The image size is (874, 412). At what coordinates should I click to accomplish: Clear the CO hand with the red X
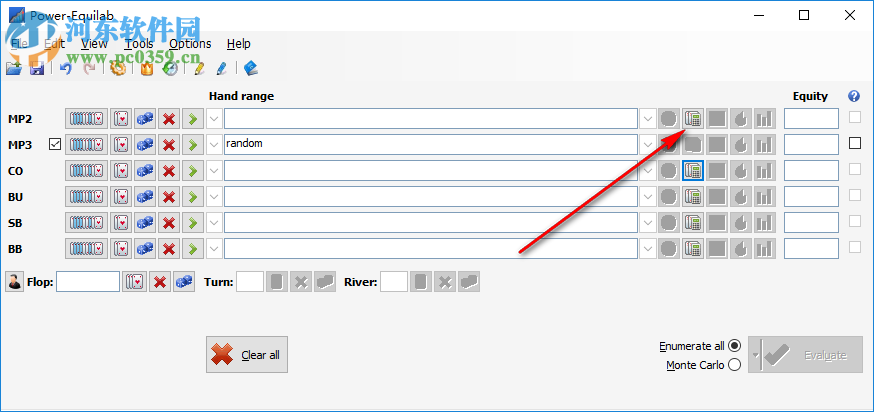click(x=169, y=171)
